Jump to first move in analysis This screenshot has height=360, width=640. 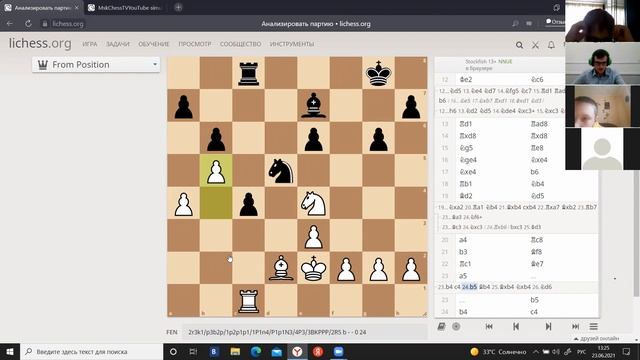pyautogui.click(x=489, y=327)
